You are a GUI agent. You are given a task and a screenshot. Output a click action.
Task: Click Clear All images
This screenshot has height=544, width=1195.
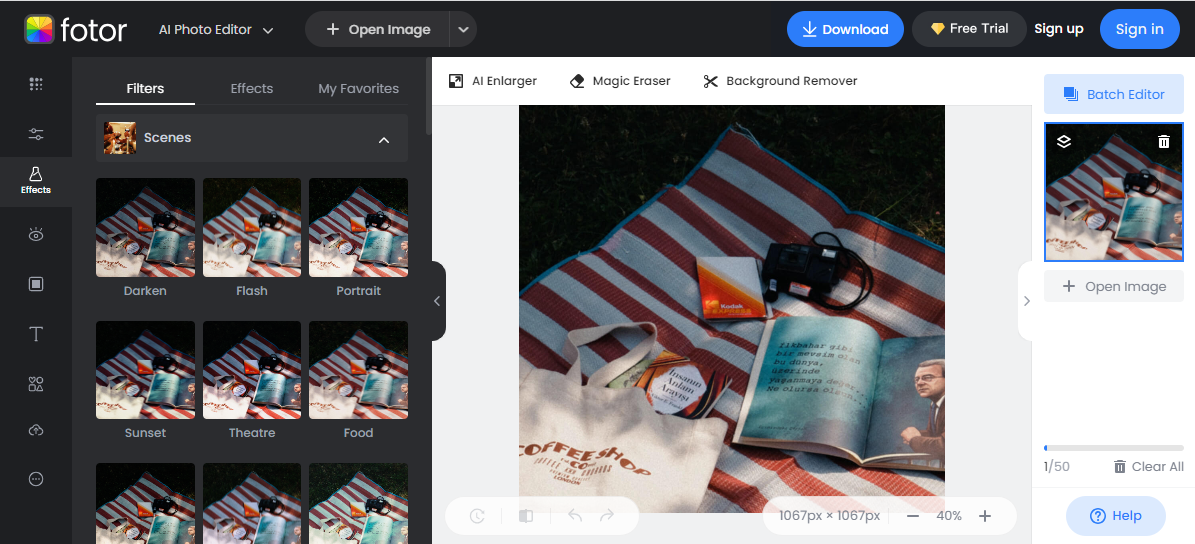(x=1149, y=466)
